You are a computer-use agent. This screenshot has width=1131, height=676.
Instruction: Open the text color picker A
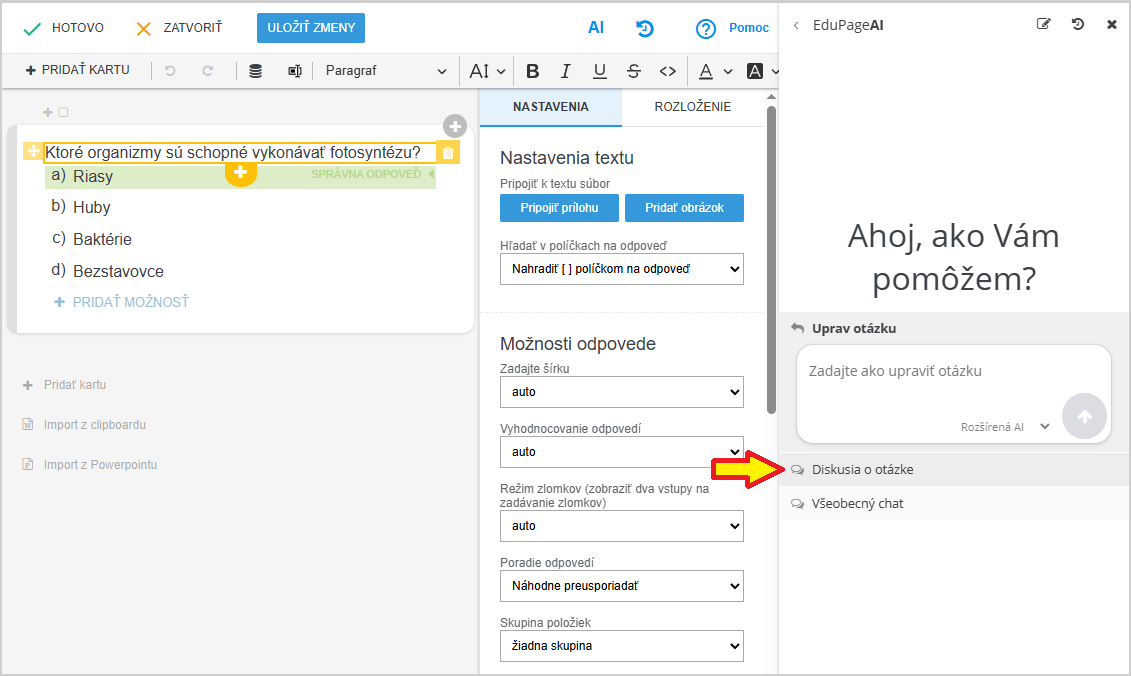tap(706, 71)
